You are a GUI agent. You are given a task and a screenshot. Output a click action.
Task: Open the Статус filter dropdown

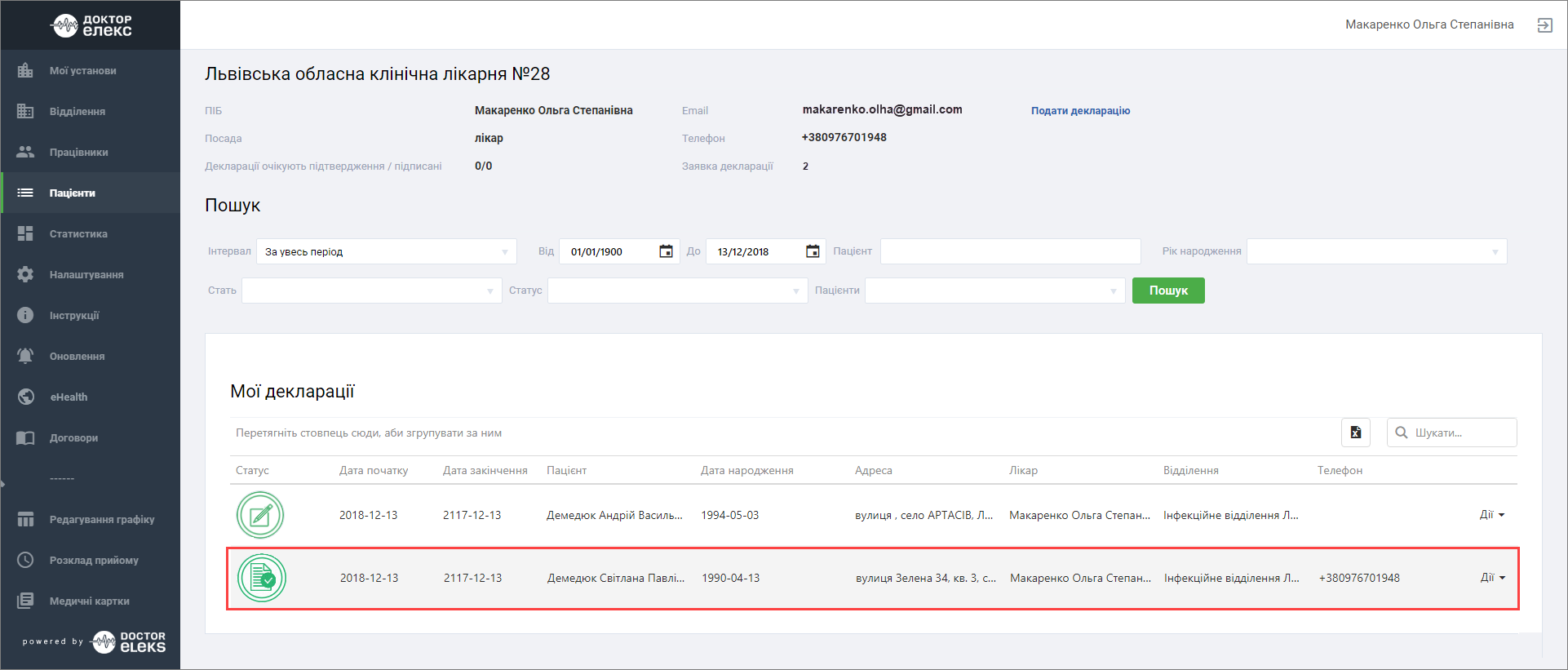pos(678,291)
